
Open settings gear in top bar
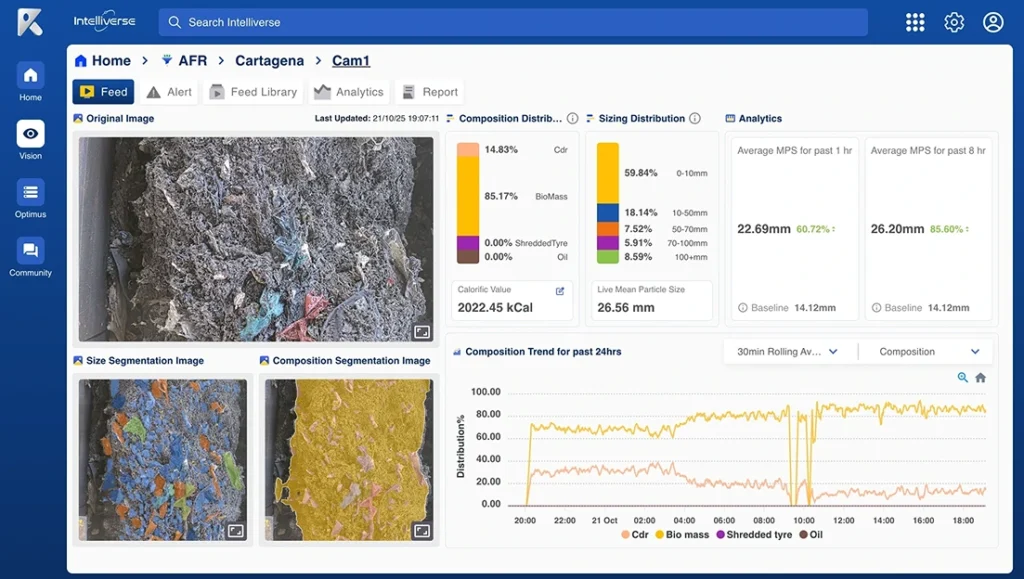pos(954,22)
